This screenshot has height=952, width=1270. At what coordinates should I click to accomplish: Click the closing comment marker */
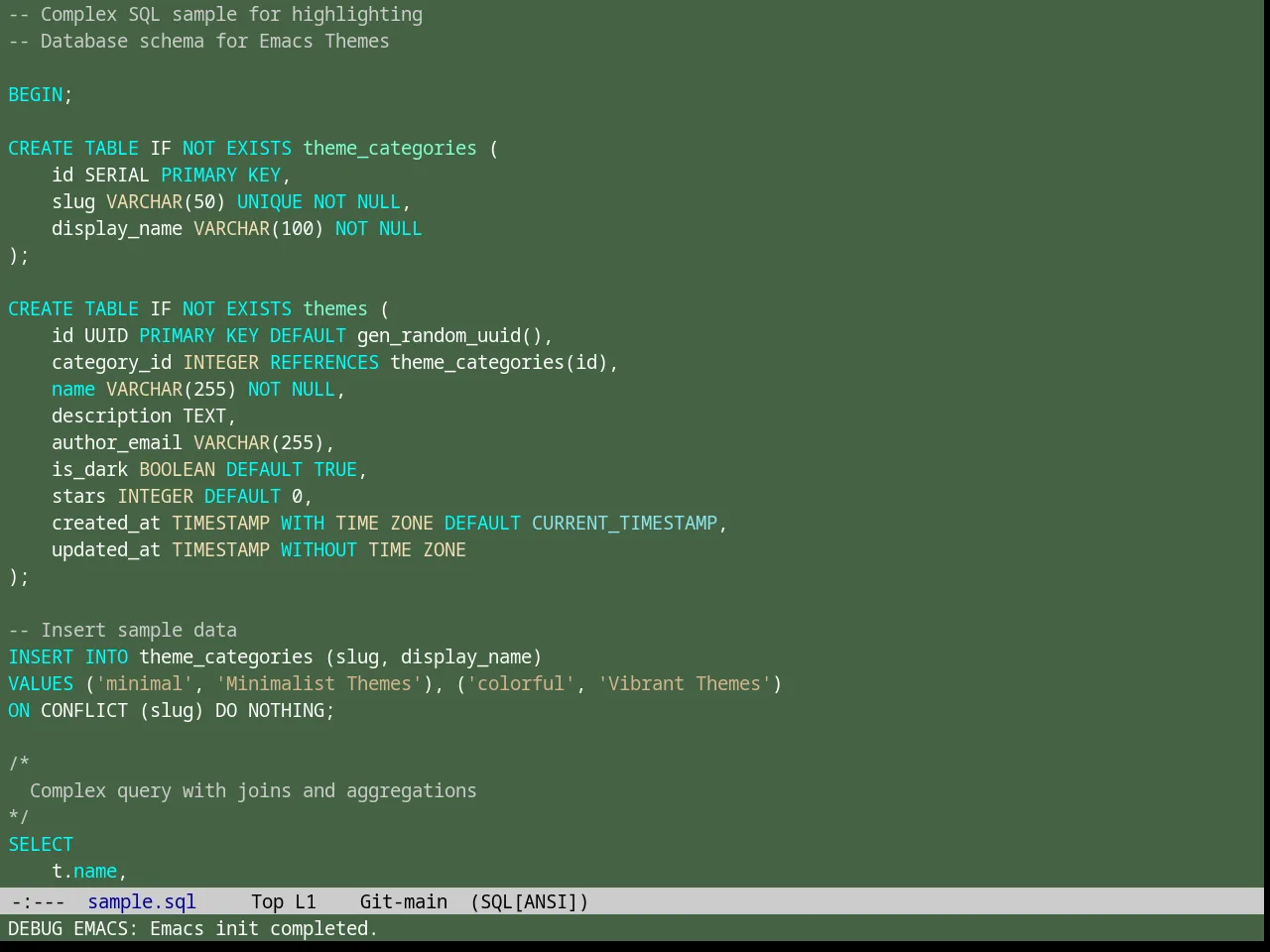19,817
